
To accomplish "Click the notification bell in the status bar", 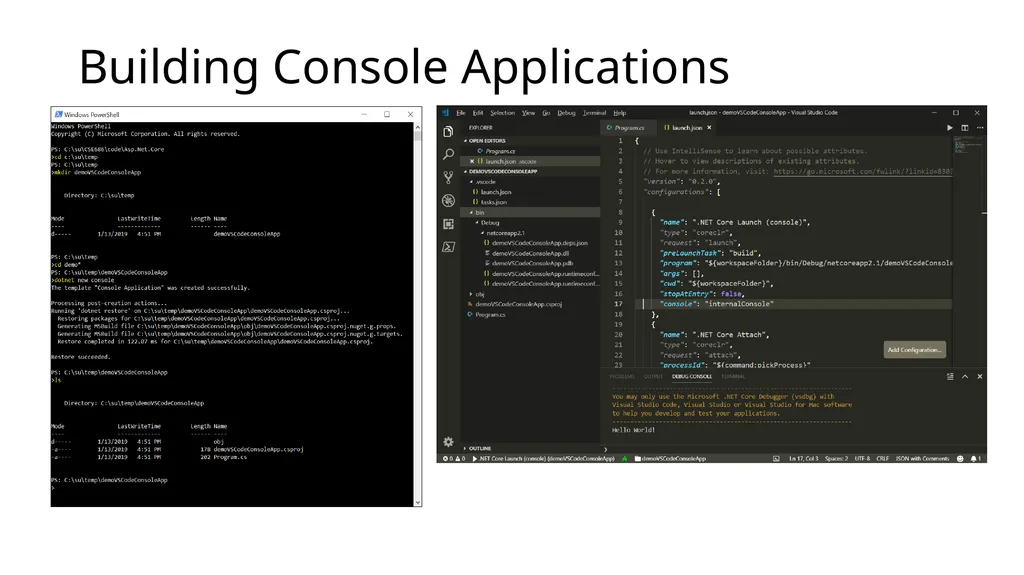I will [975, 459].
